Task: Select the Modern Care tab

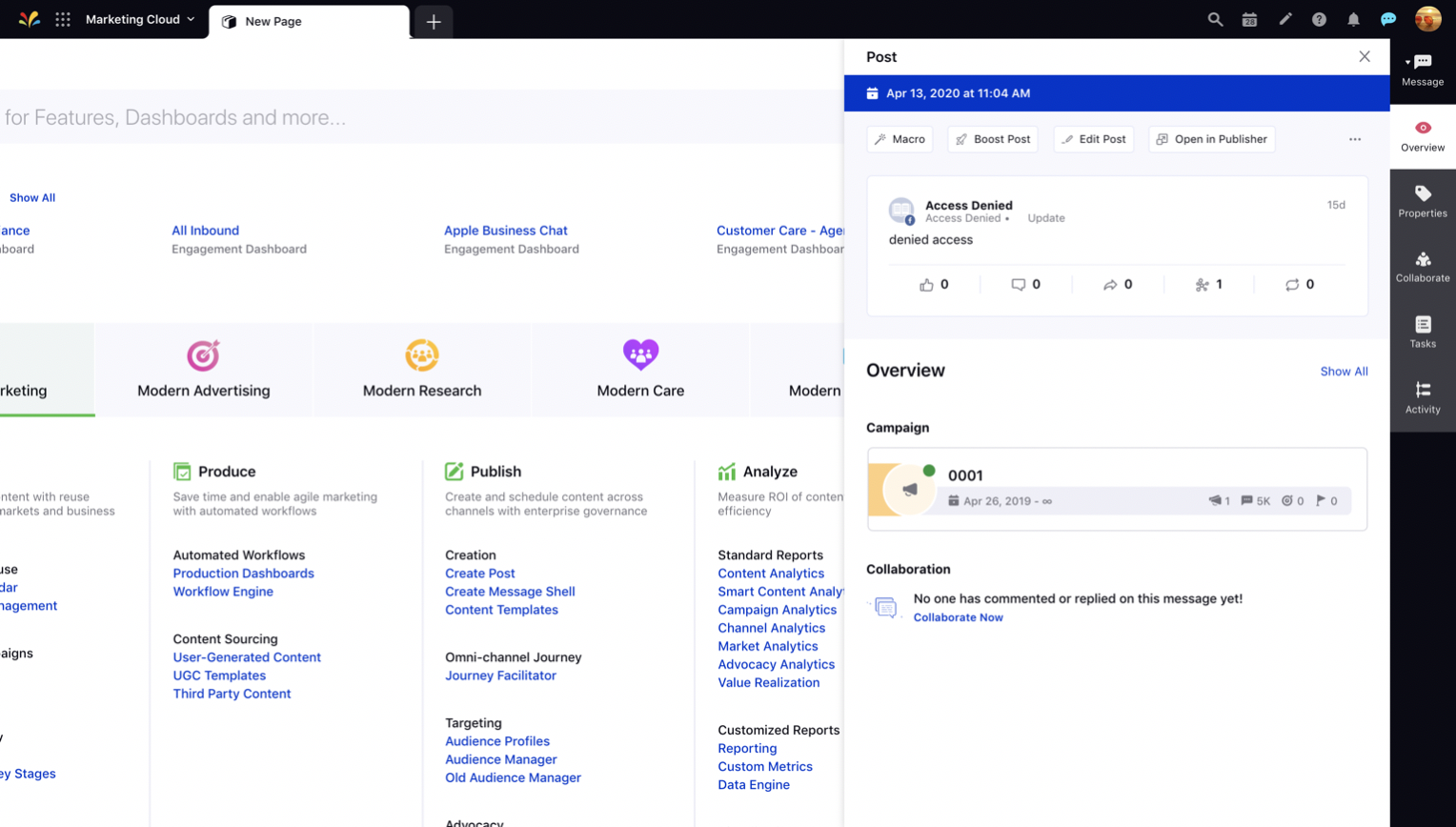Action: [640, 370]
